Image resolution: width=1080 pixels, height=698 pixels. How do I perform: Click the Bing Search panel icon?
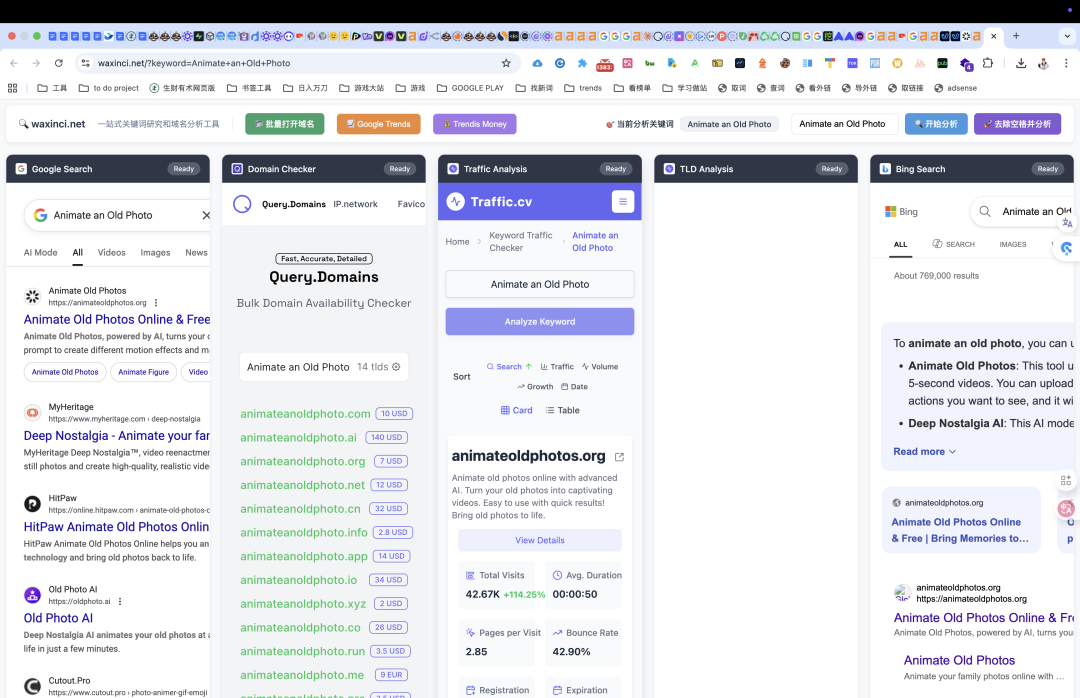(885, 169)
